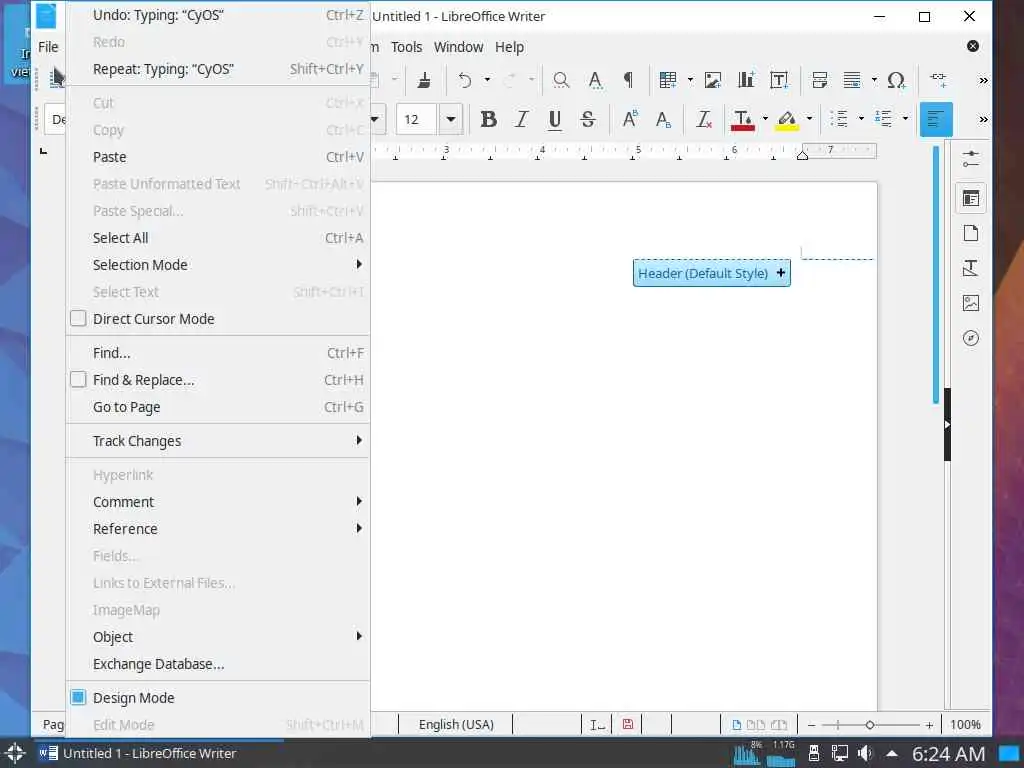Click the zoom slider handle

[869, 725]
